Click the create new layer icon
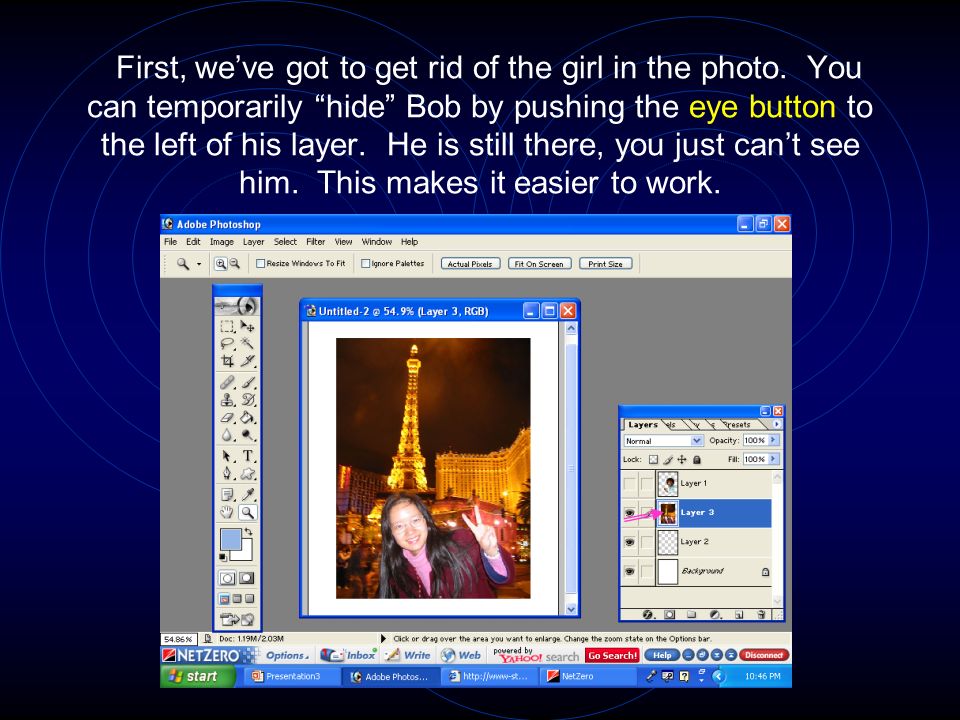This screenshot has height=720, width=960. click(739, 614)
